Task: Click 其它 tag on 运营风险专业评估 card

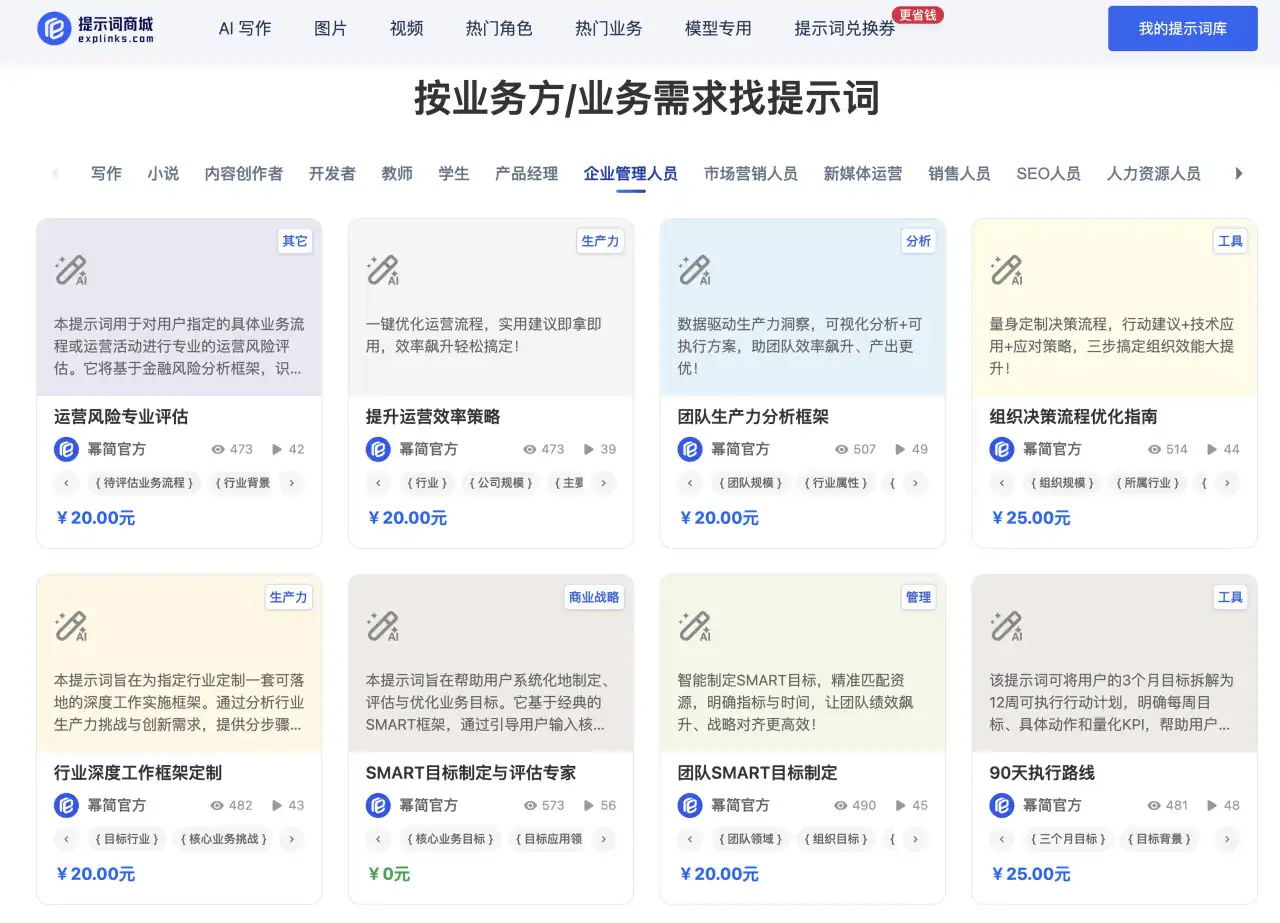Action: point(295,241)
